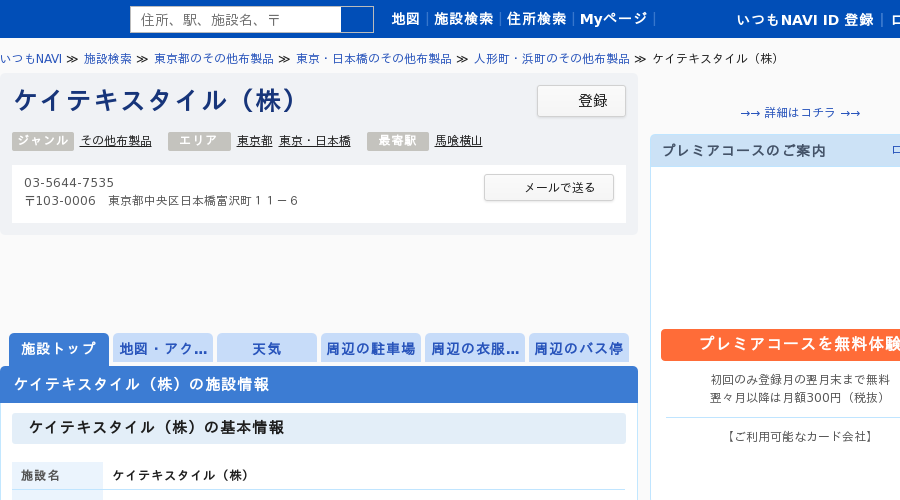
Task: Open 東京都のその他布製品 breadcrumb
Action: pos(214,59)
